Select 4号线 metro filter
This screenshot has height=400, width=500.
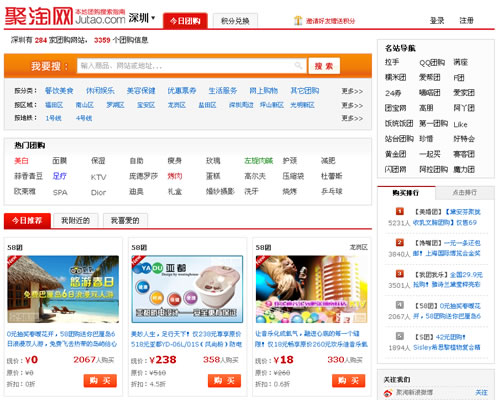(84, 118)
